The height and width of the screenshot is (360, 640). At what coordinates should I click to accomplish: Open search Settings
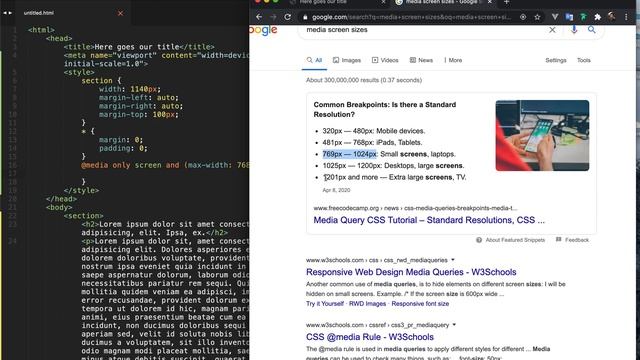tap(556, 60)
